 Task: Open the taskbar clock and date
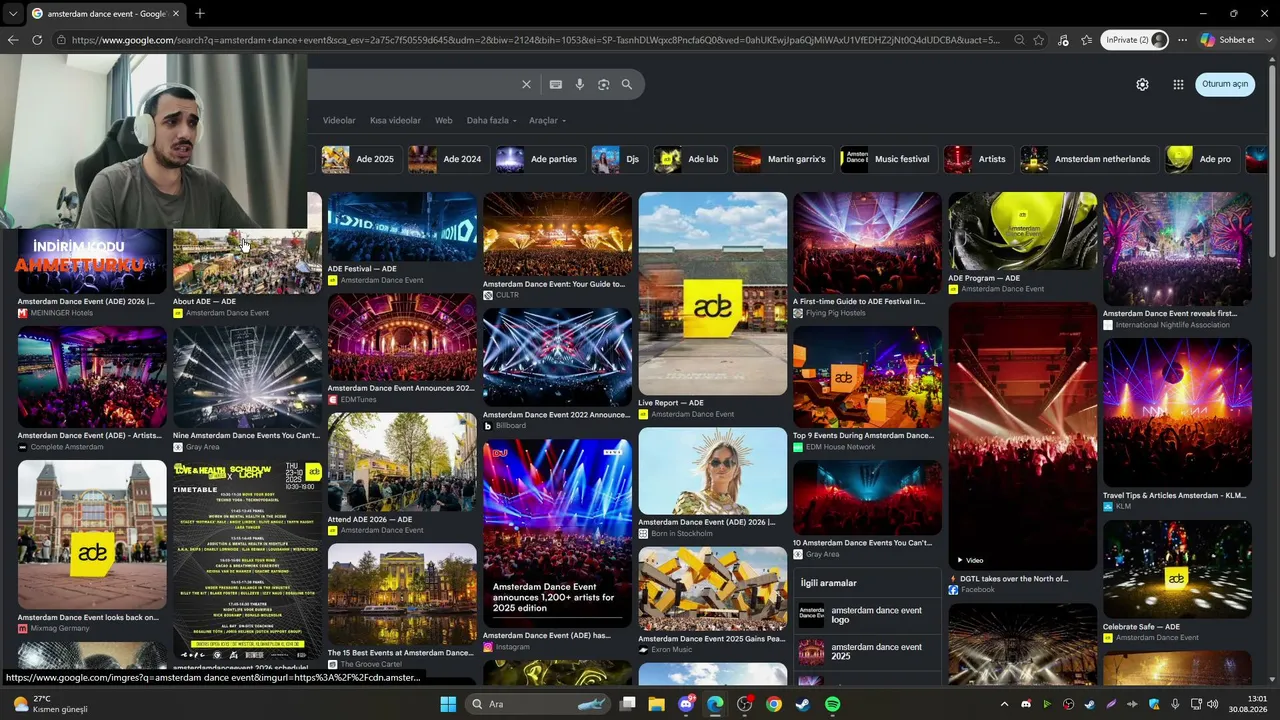1249,704
